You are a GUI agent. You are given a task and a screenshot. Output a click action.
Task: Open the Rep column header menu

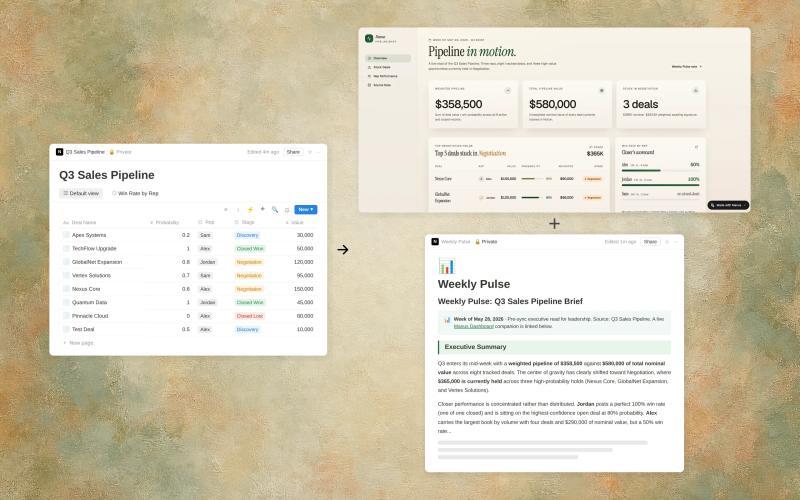click(x=206, y=222)
